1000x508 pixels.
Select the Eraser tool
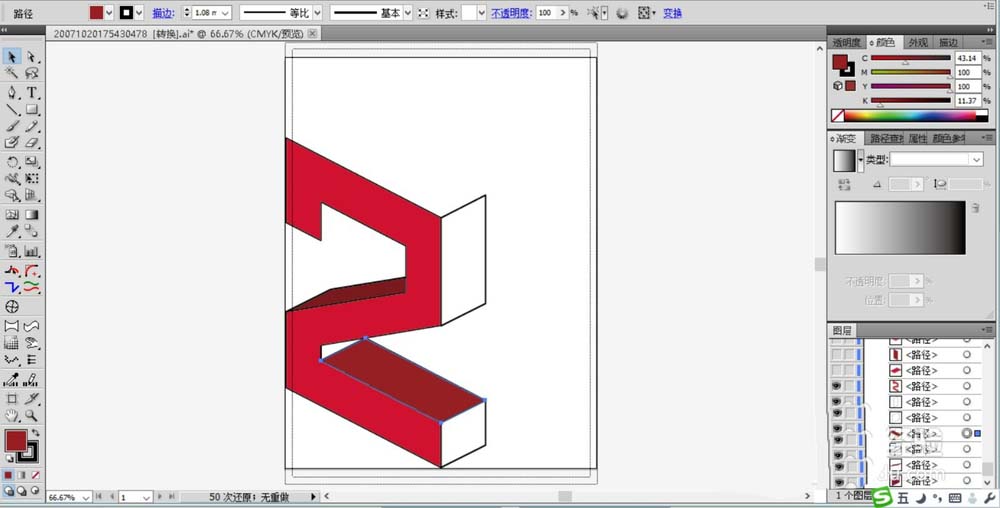click(31, 143)
